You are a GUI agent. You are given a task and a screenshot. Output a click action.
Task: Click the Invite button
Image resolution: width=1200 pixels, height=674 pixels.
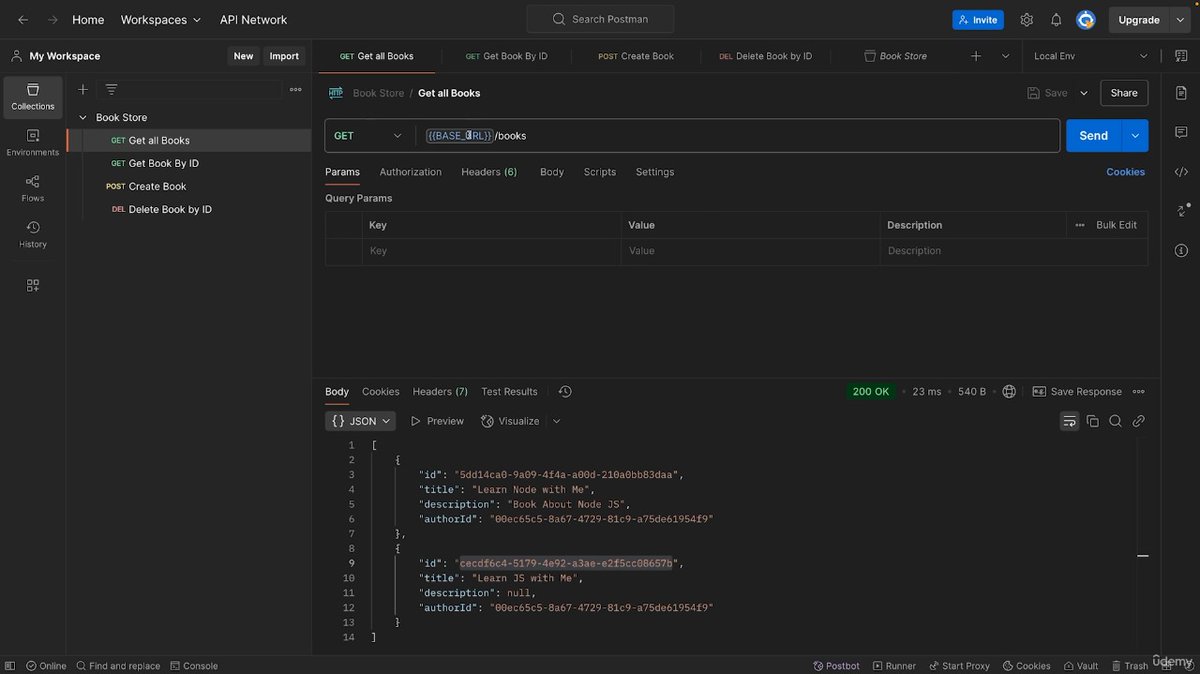coord(978,20)
